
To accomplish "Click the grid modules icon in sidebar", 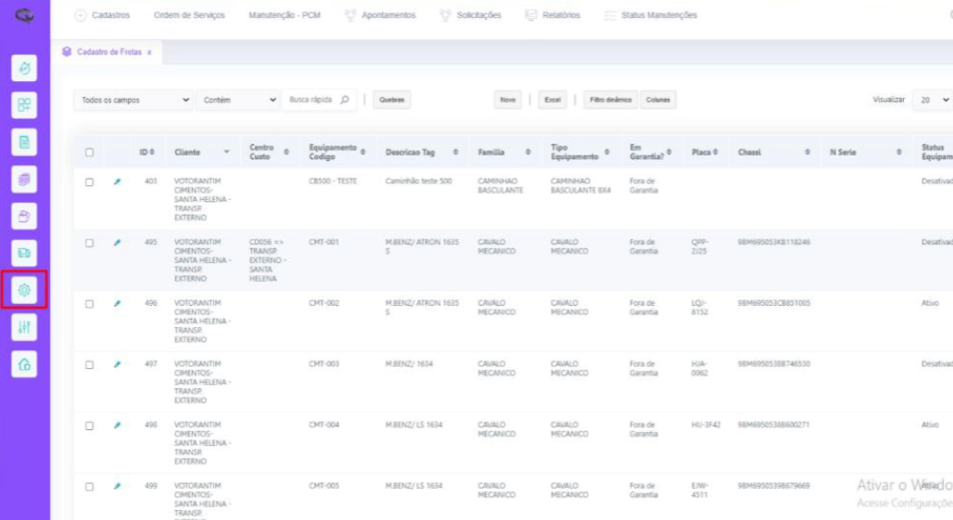I will [25, 105].
